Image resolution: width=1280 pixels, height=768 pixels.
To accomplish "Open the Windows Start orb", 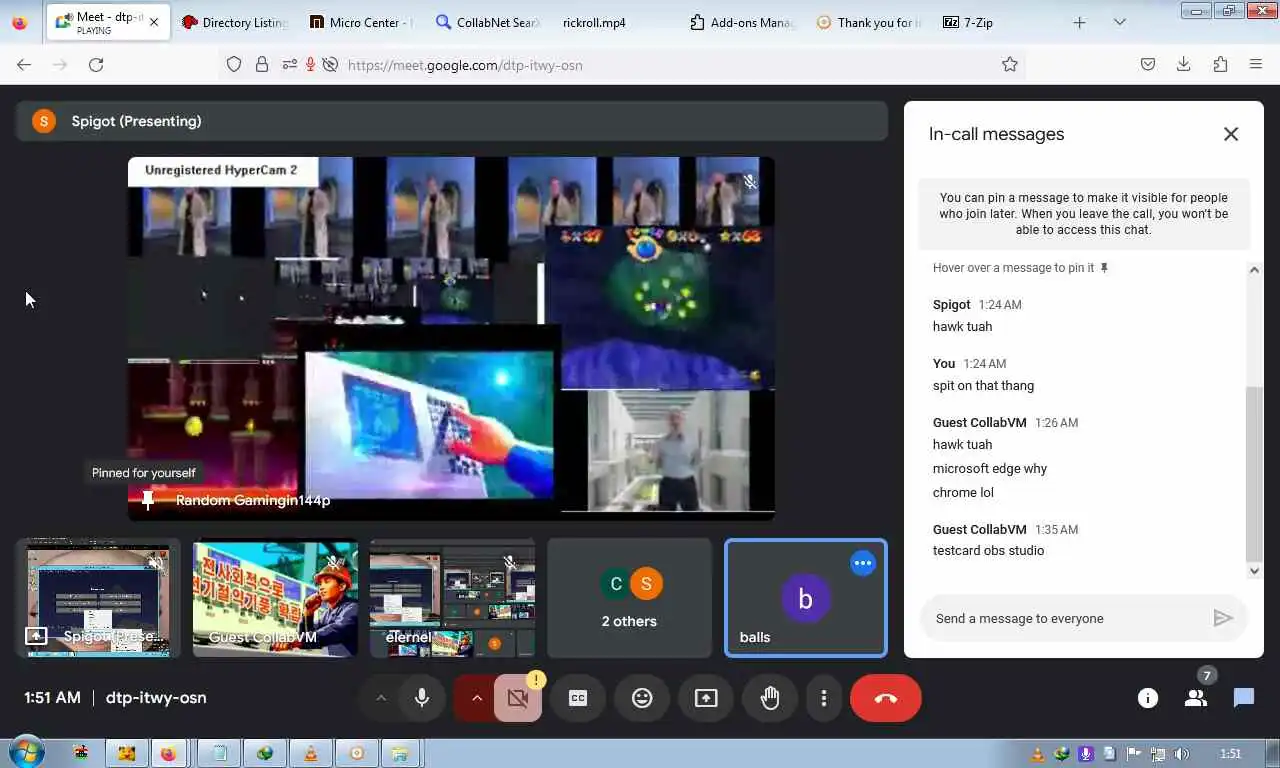I will (26, 752).
